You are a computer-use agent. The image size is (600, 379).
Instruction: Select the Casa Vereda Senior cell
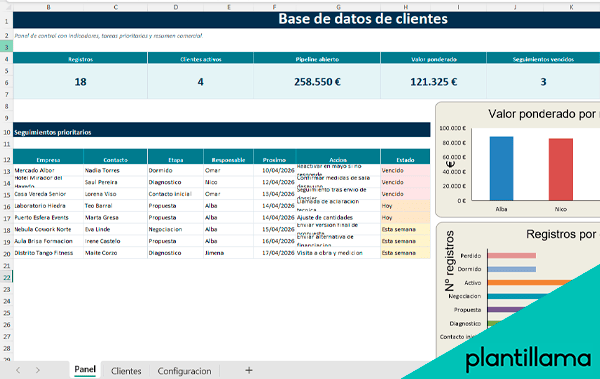48,194
